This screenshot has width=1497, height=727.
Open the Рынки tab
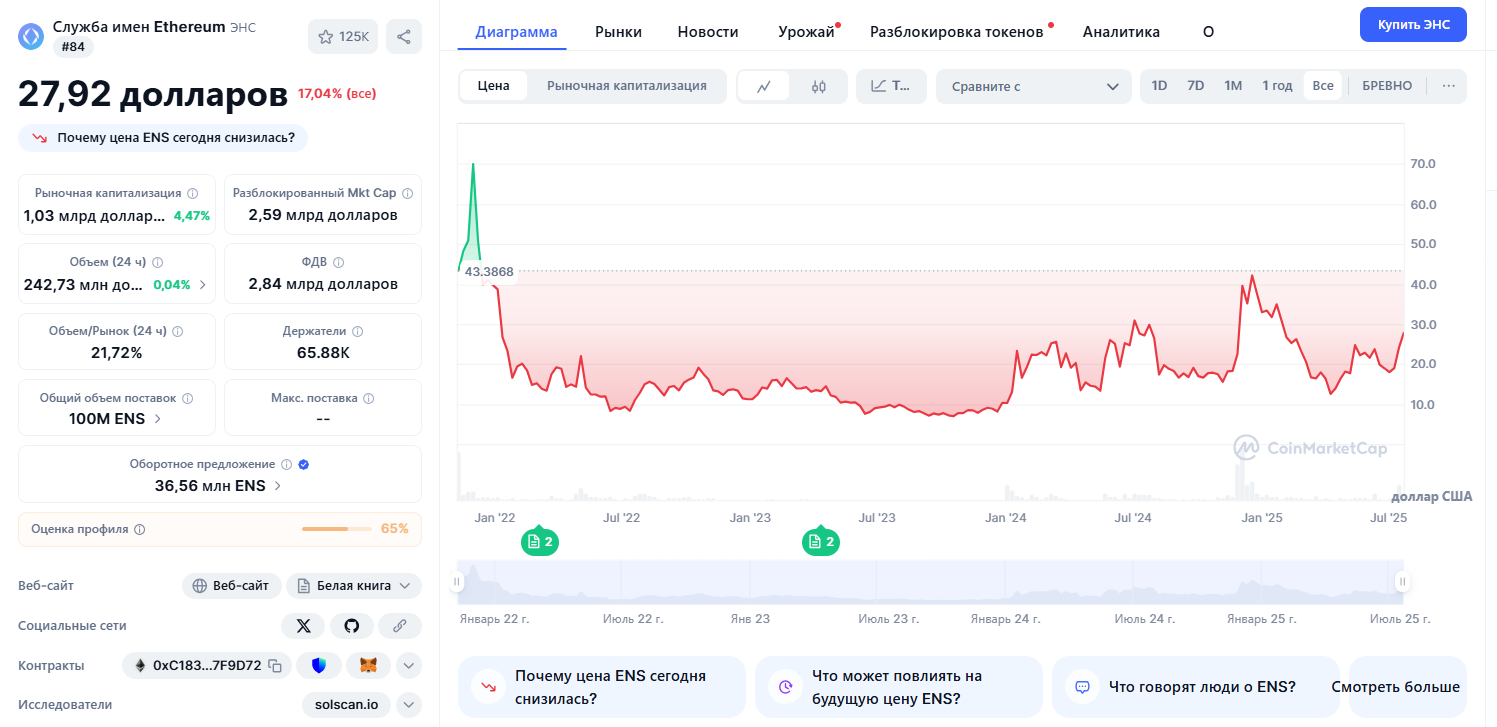[x=618, y=32]
